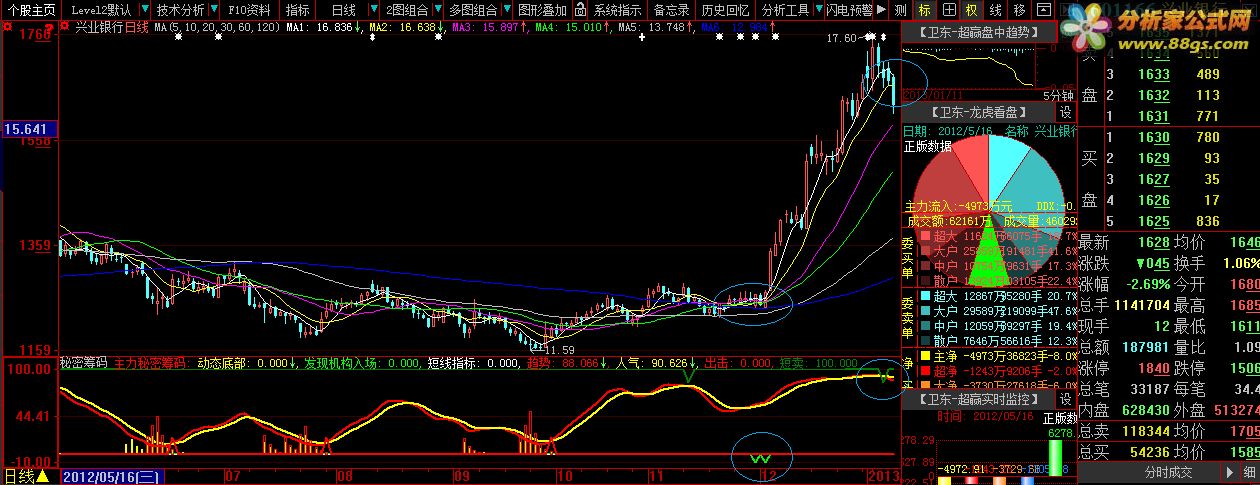Click the grid layout 田 icon
This screenshot has height=485, width=1260.
point(947,10)
